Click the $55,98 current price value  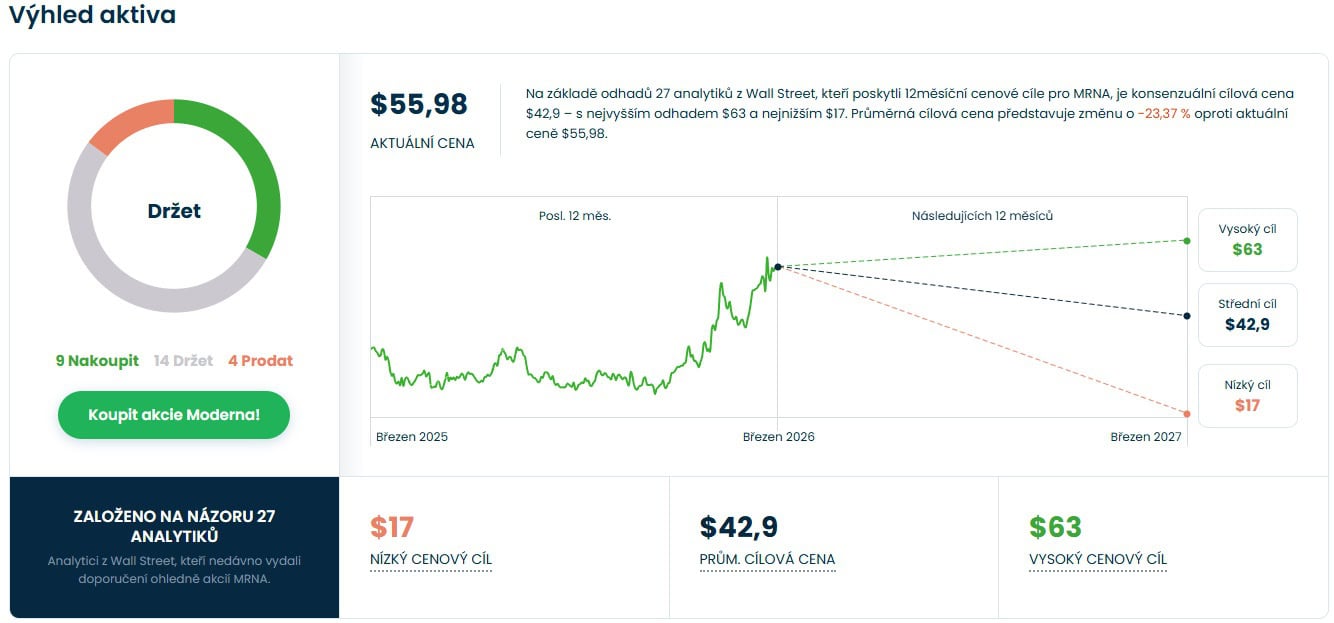pyautogui.click(x=419, y=105)
